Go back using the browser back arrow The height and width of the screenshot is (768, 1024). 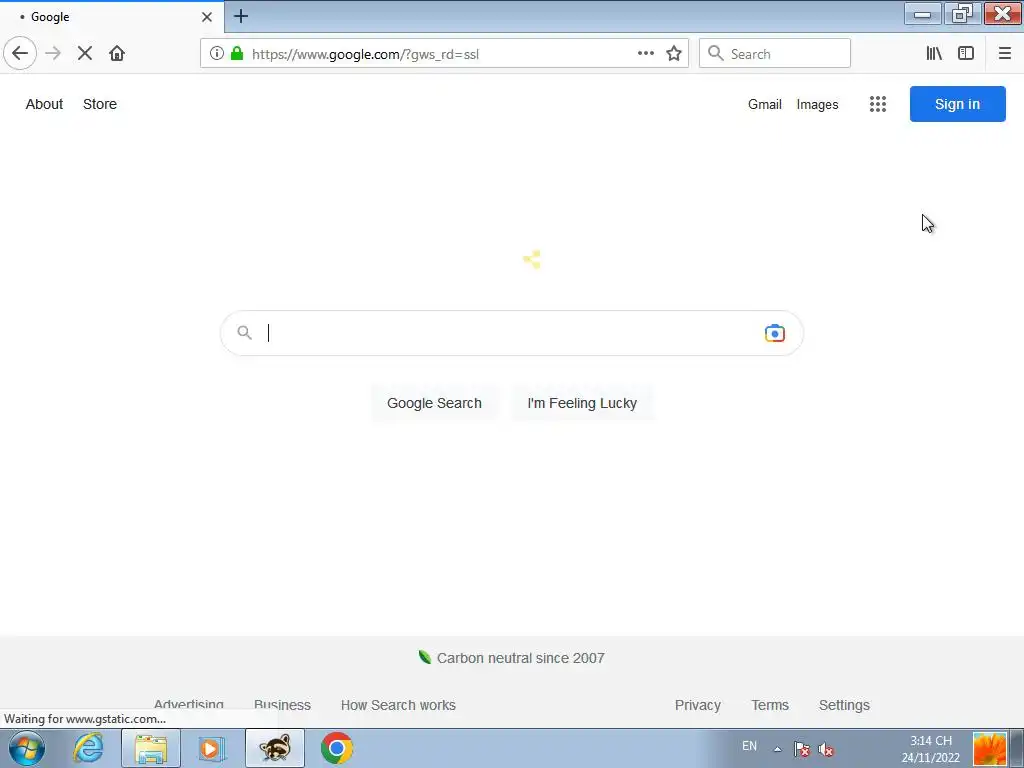coord(20,53)
